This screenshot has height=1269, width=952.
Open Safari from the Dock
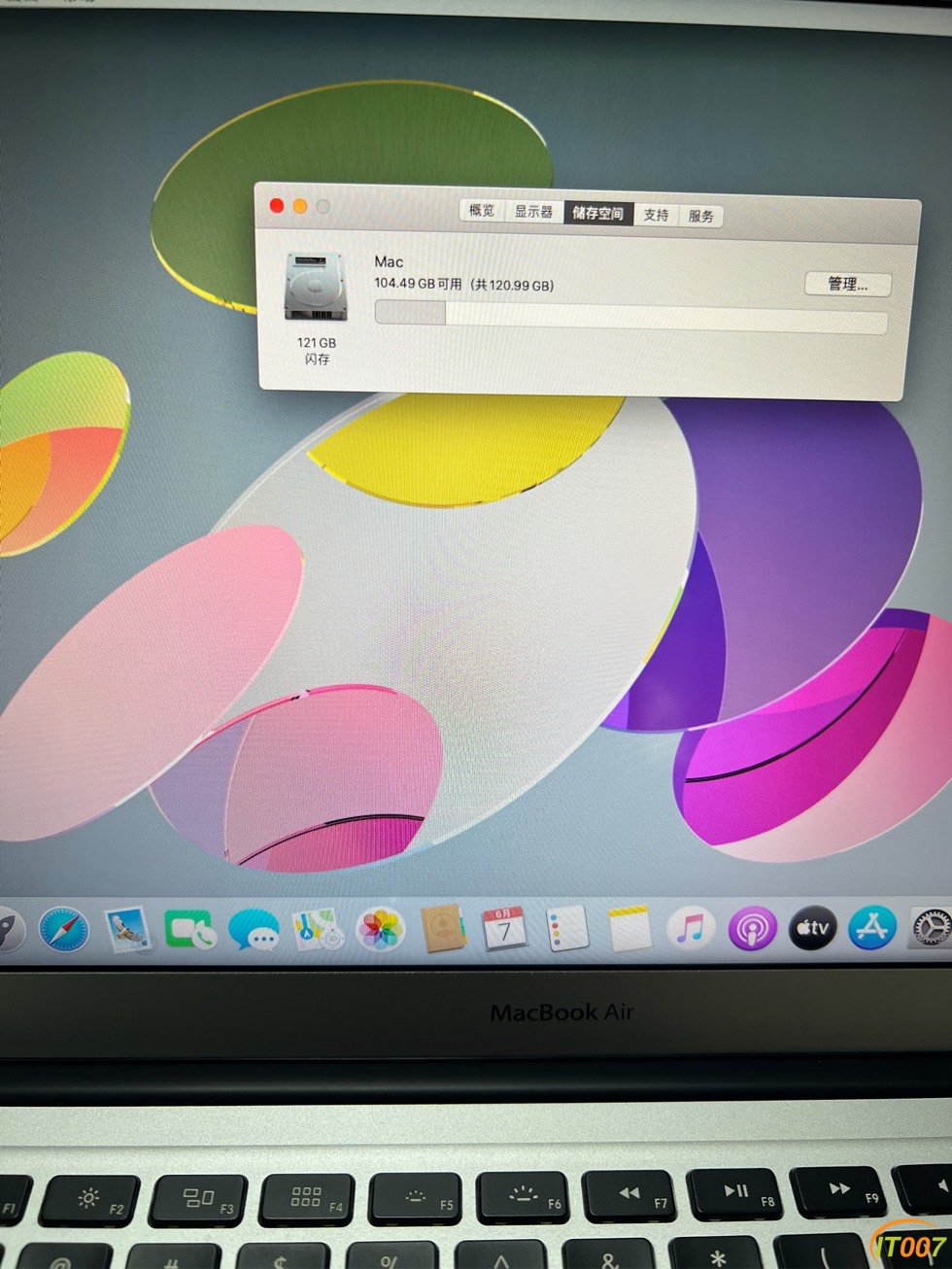tap(63, 931)
